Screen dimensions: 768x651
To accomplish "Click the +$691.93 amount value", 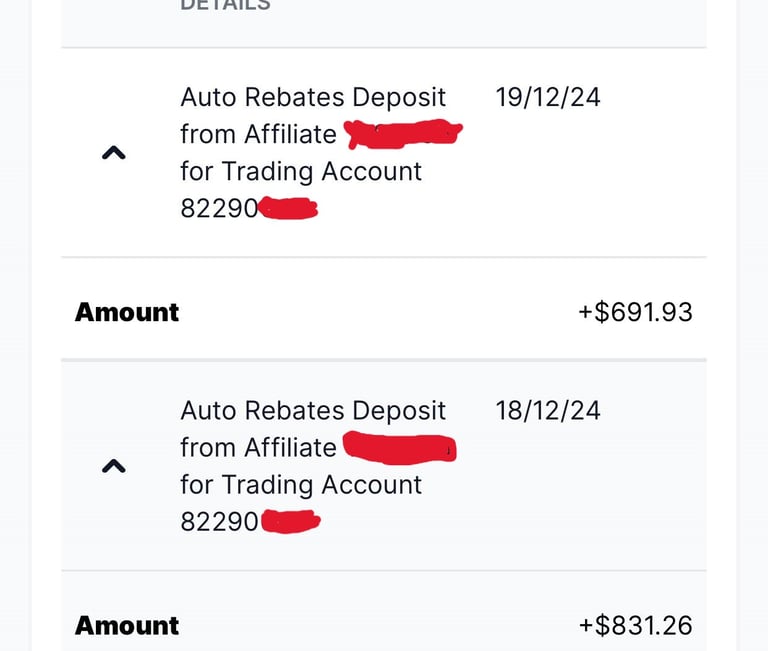I will coord(635,312).
